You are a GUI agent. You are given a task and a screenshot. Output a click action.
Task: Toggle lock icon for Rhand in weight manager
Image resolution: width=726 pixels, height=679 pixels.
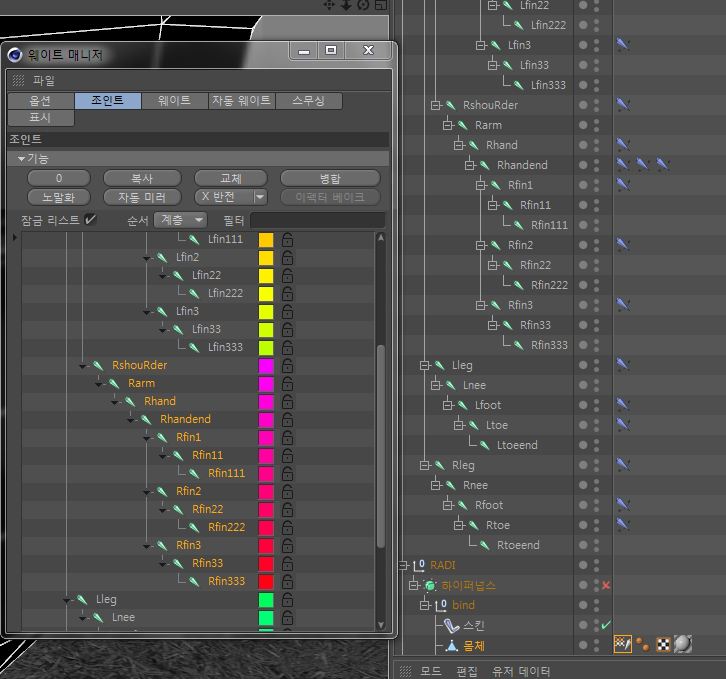click(288, 402)
